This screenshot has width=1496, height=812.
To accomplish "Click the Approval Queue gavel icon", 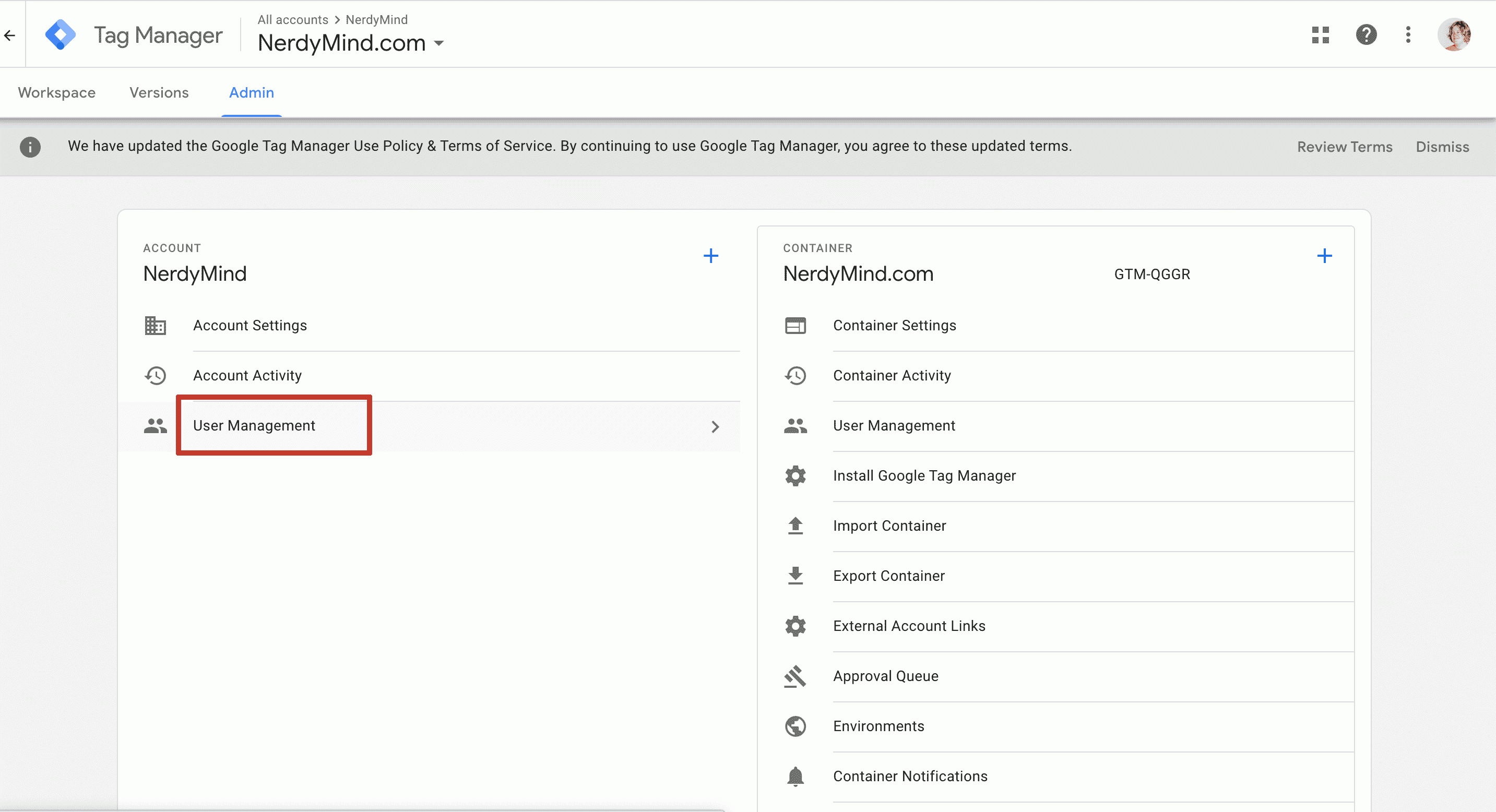I will coord(796,676).
